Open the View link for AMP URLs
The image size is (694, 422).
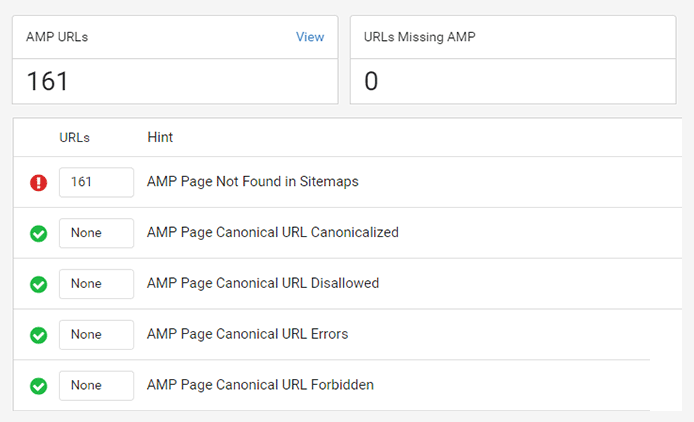(310, 37)
